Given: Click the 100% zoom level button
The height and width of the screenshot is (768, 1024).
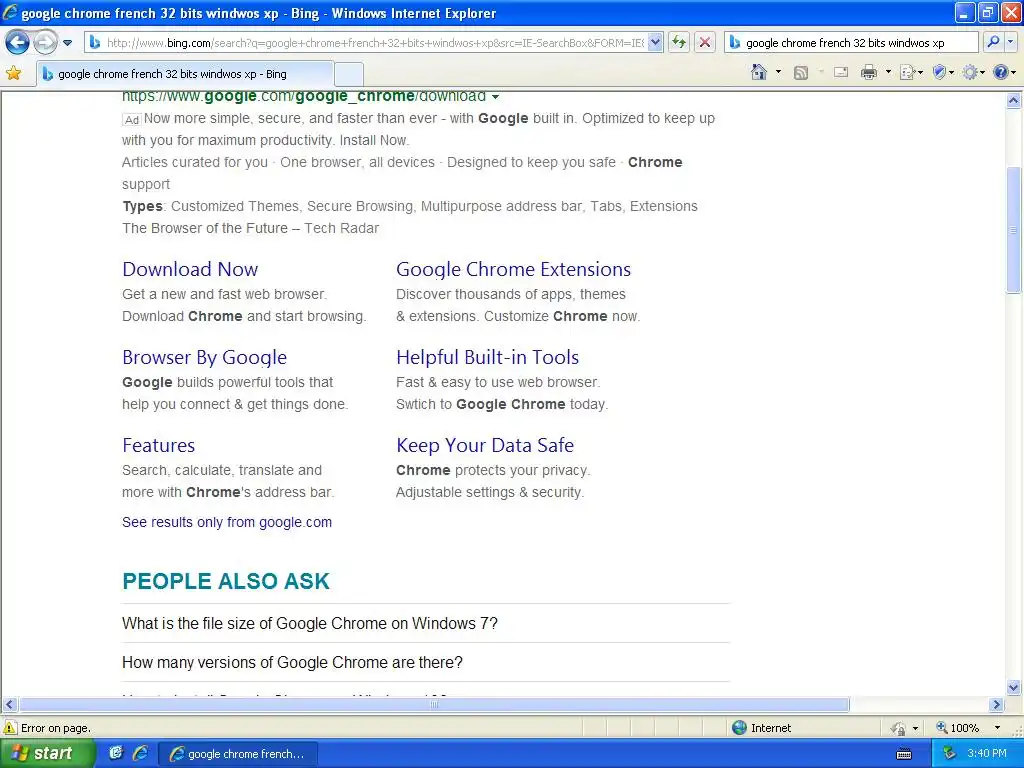Looking at the screenshot, I should tap(957, 728).
